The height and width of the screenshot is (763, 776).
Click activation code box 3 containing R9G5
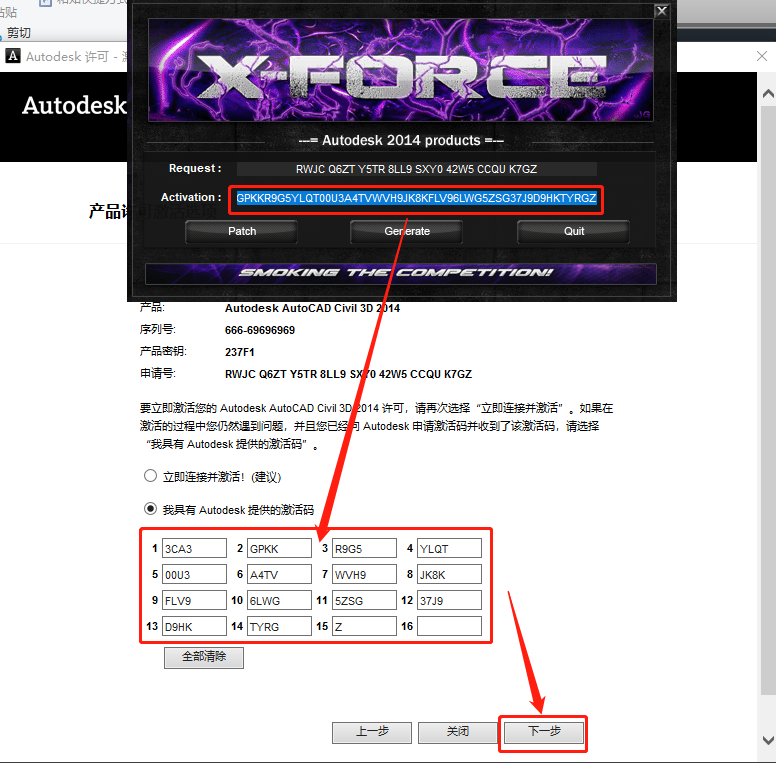pyautogui.click(x=365, y=548)
